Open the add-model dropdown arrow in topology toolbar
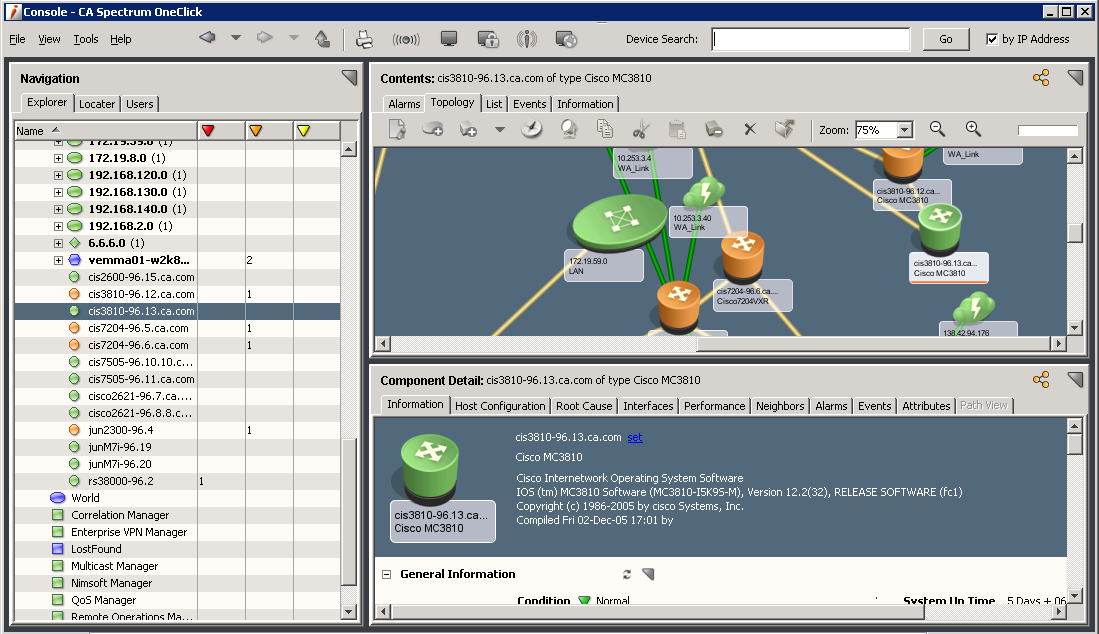 click(500, 130)
